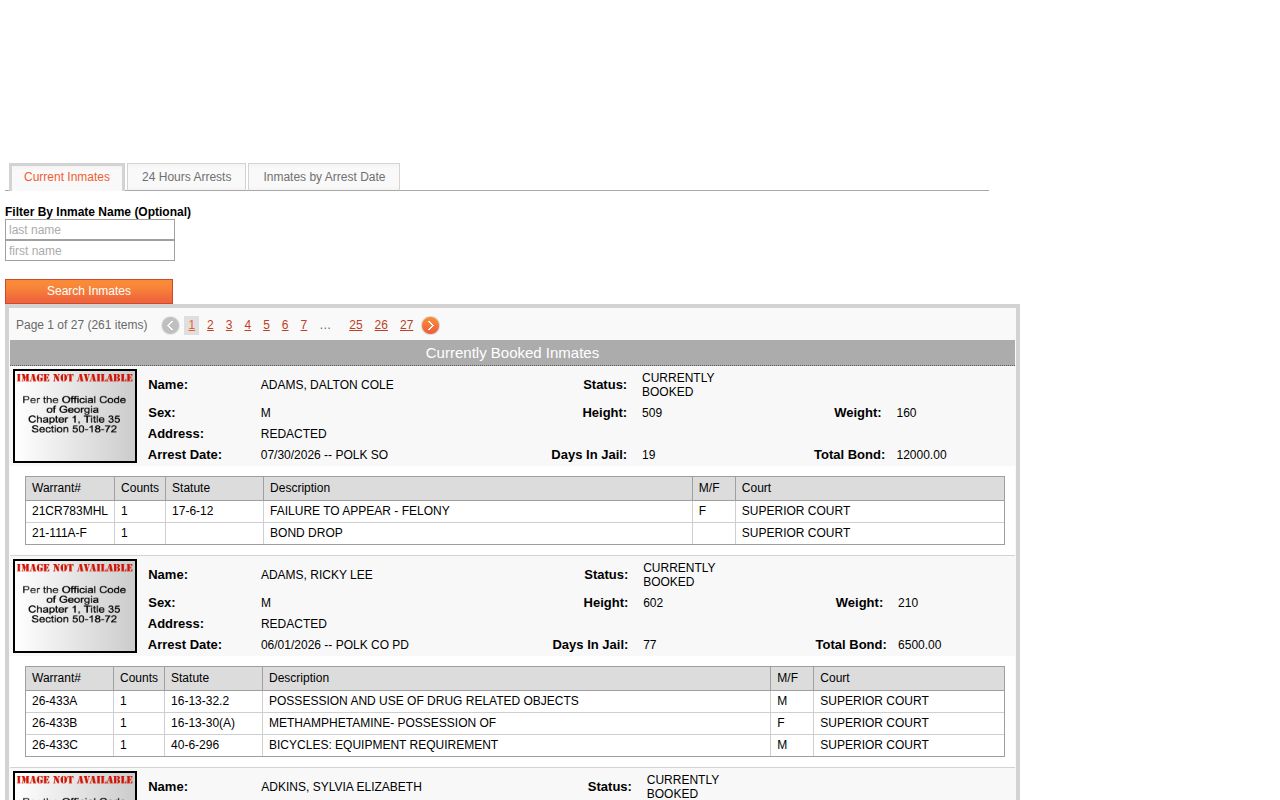Select inmate name ADAMS, DALTON COLE

[x=327, y=385]
